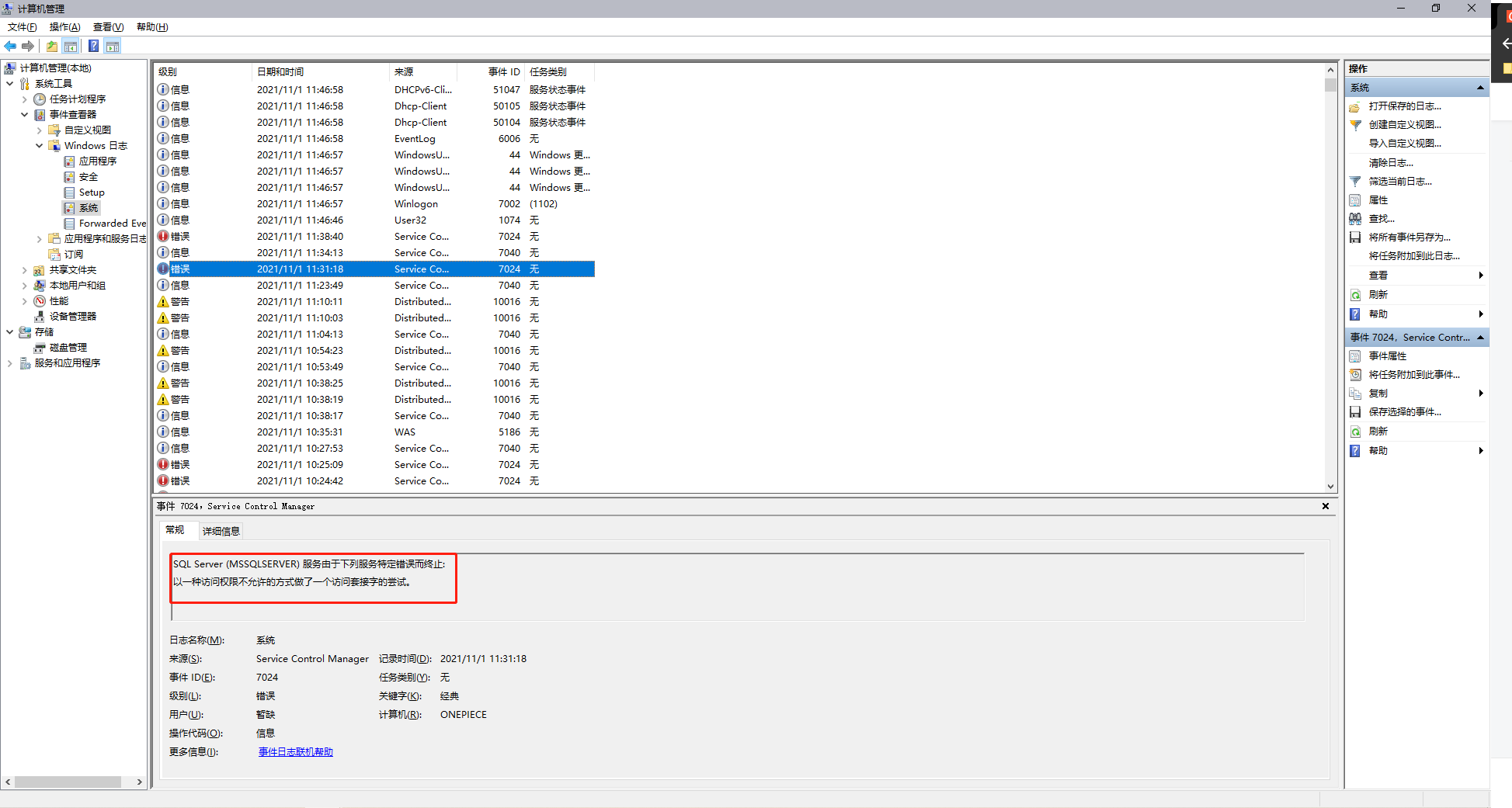Image resolution: width=1512 pixels, height=808 pixels.
Task: Open the 创建自定义视图 filter action
Action: [1403, 124]
